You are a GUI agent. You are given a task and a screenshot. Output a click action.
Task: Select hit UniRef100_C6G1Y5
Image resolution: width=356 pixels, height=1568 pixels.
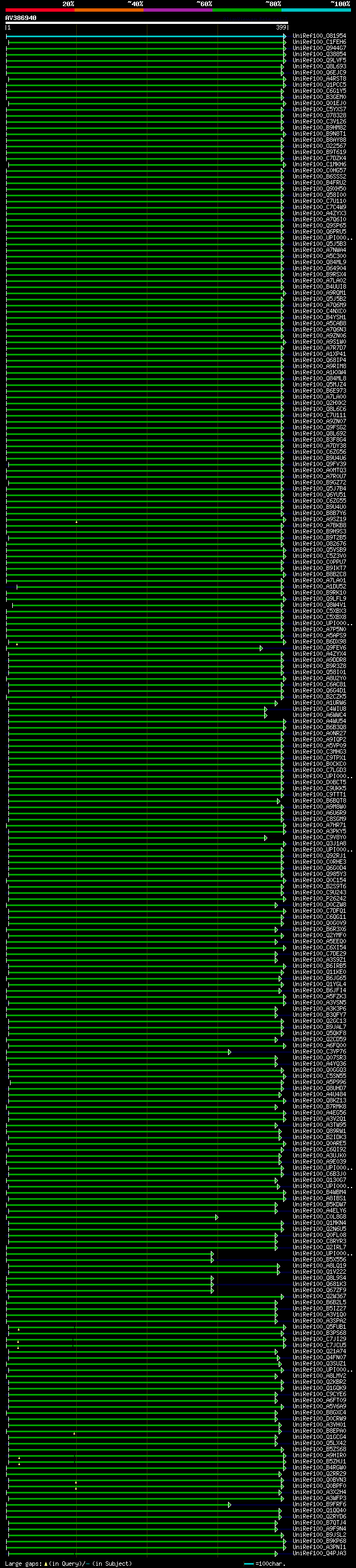coord(319,91)
